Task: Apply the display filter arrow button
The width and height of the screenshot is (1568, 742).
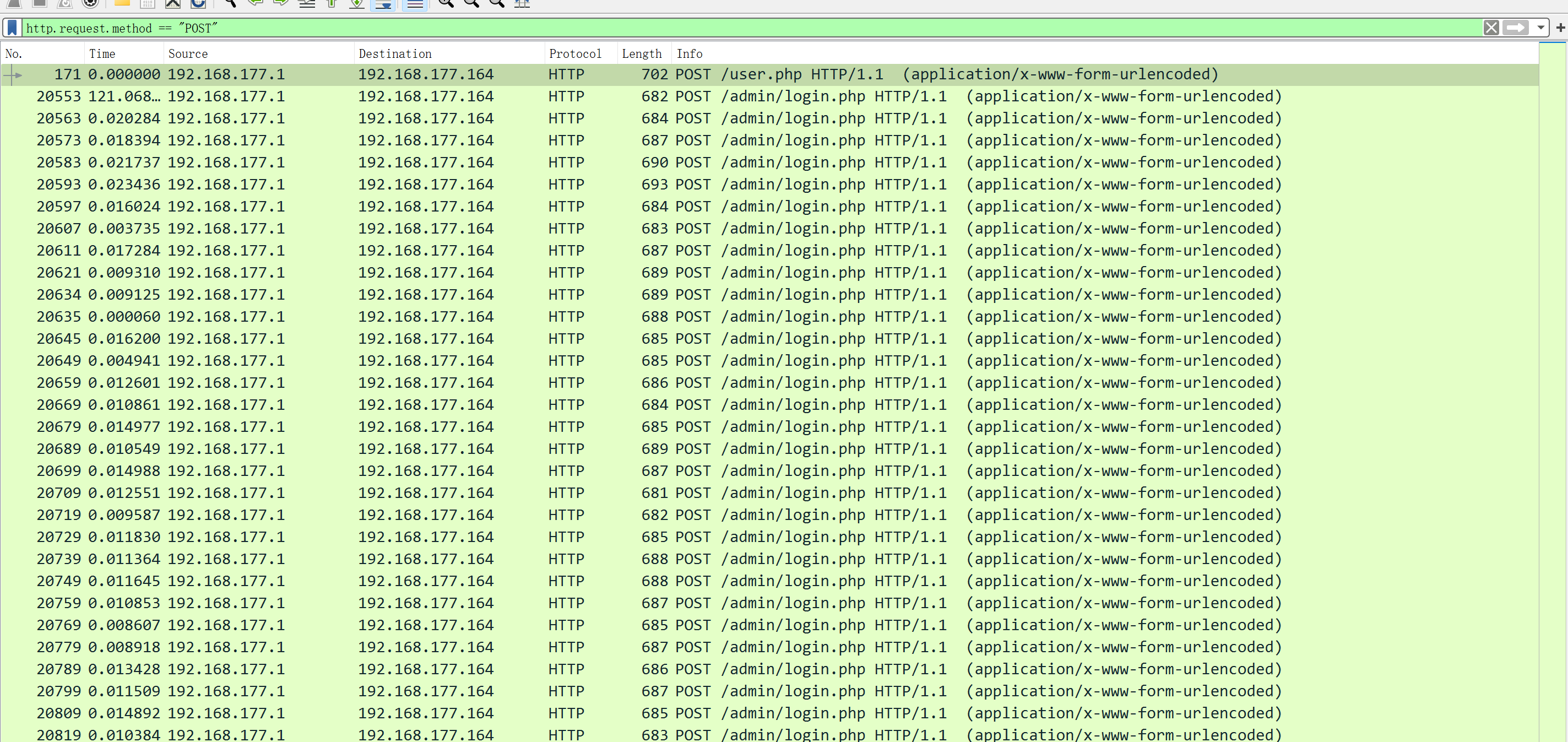Action: coord(1515,28)
